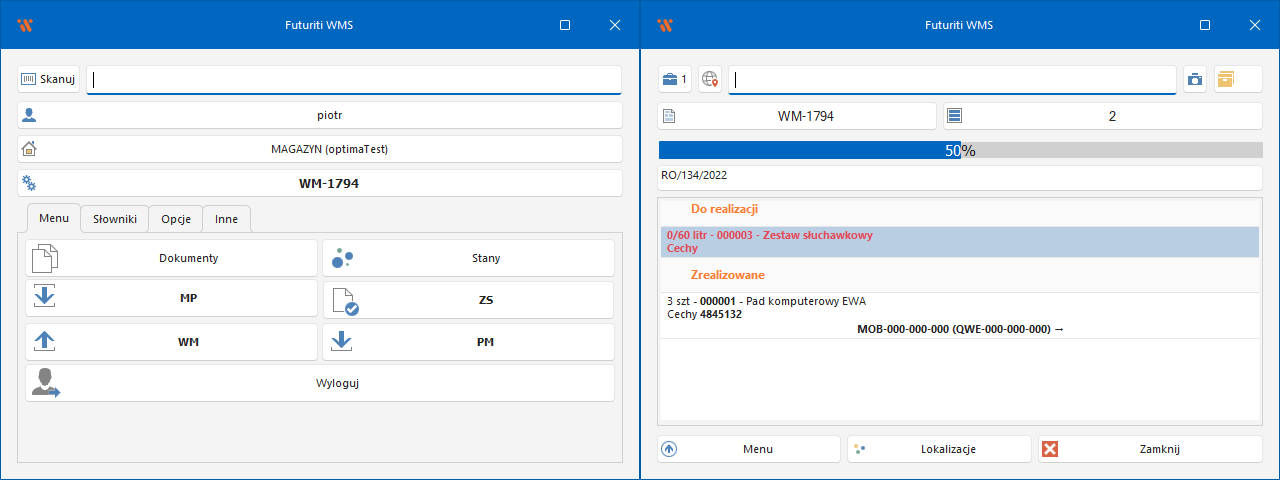Click the briefcase icon with number 1
Screen dimensions: 1280x480
674,79
